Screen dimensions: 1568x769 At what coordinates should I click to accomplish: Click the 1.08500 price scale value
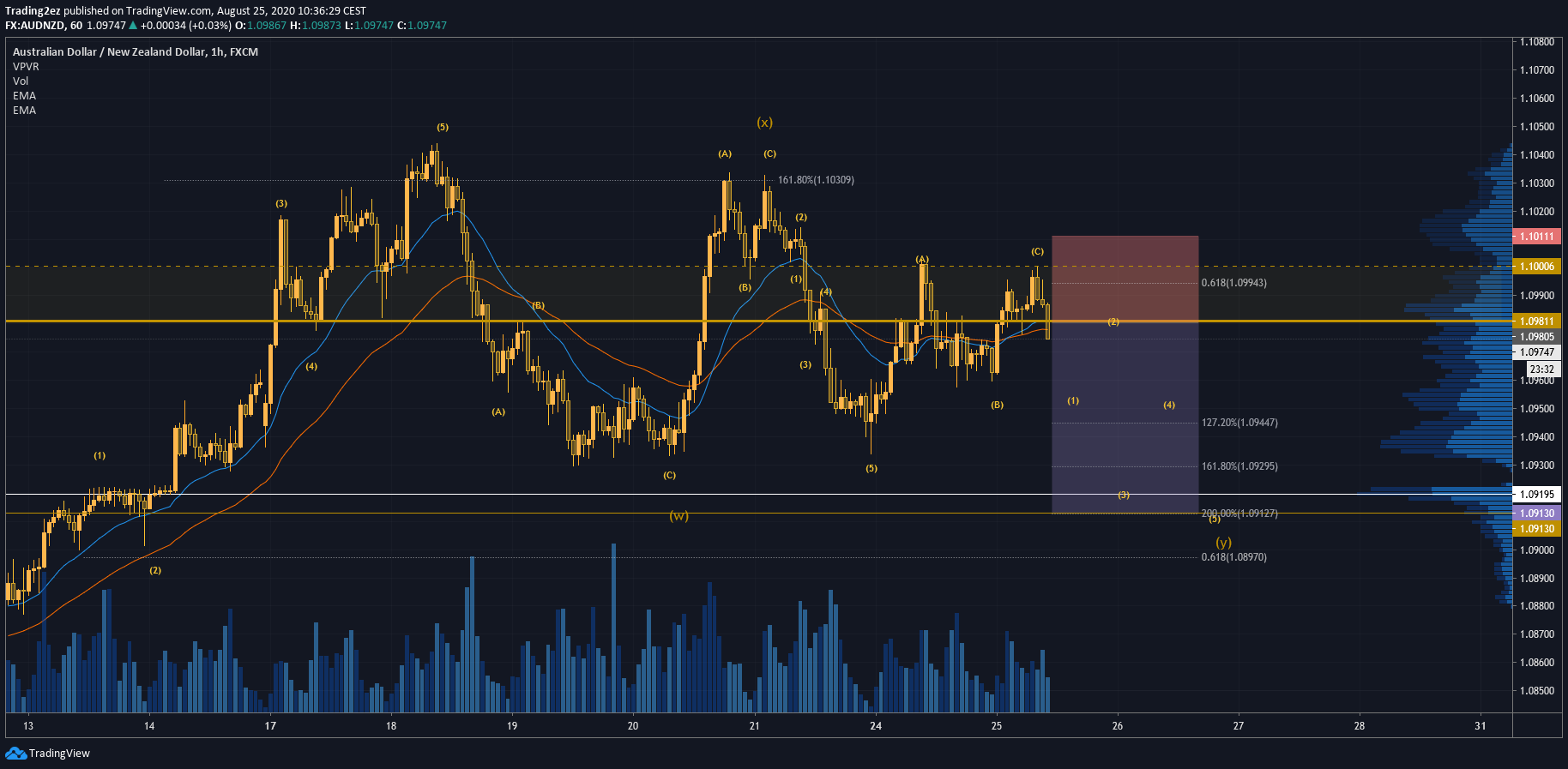pyautogui.click(x=1536, y=690)
